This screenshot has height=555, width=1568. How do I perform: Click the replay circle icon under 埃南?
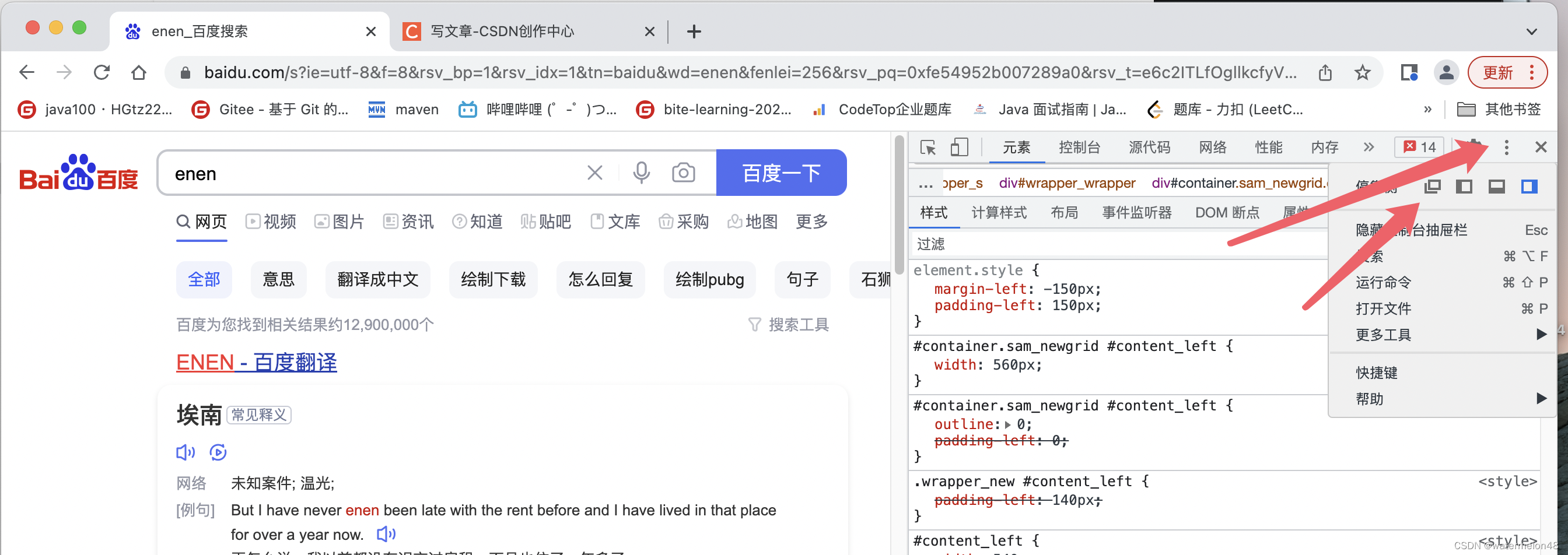coord(218,452)
